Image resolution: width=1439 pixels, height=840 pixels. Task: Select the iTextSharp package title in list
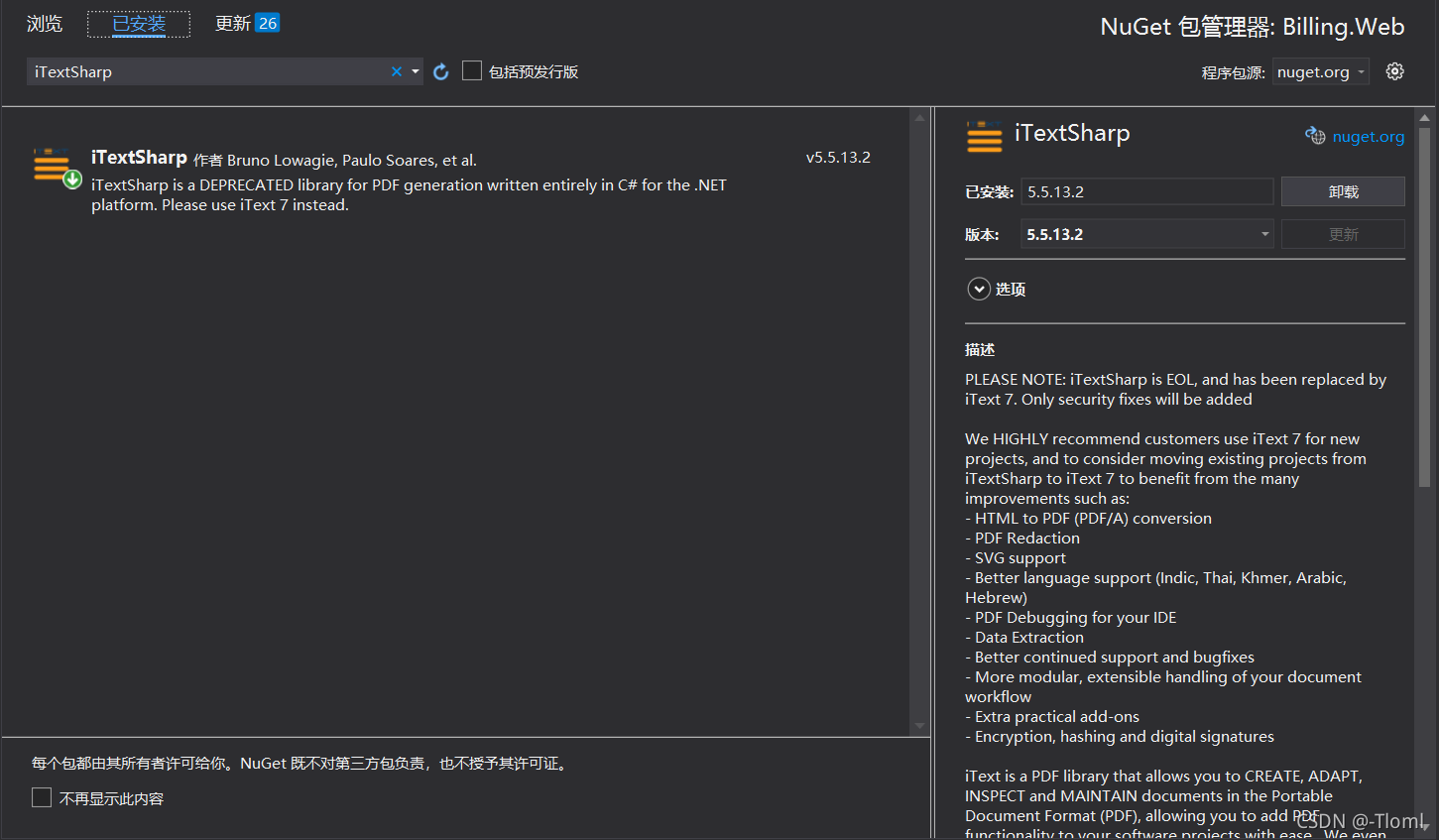pos(139,158)
